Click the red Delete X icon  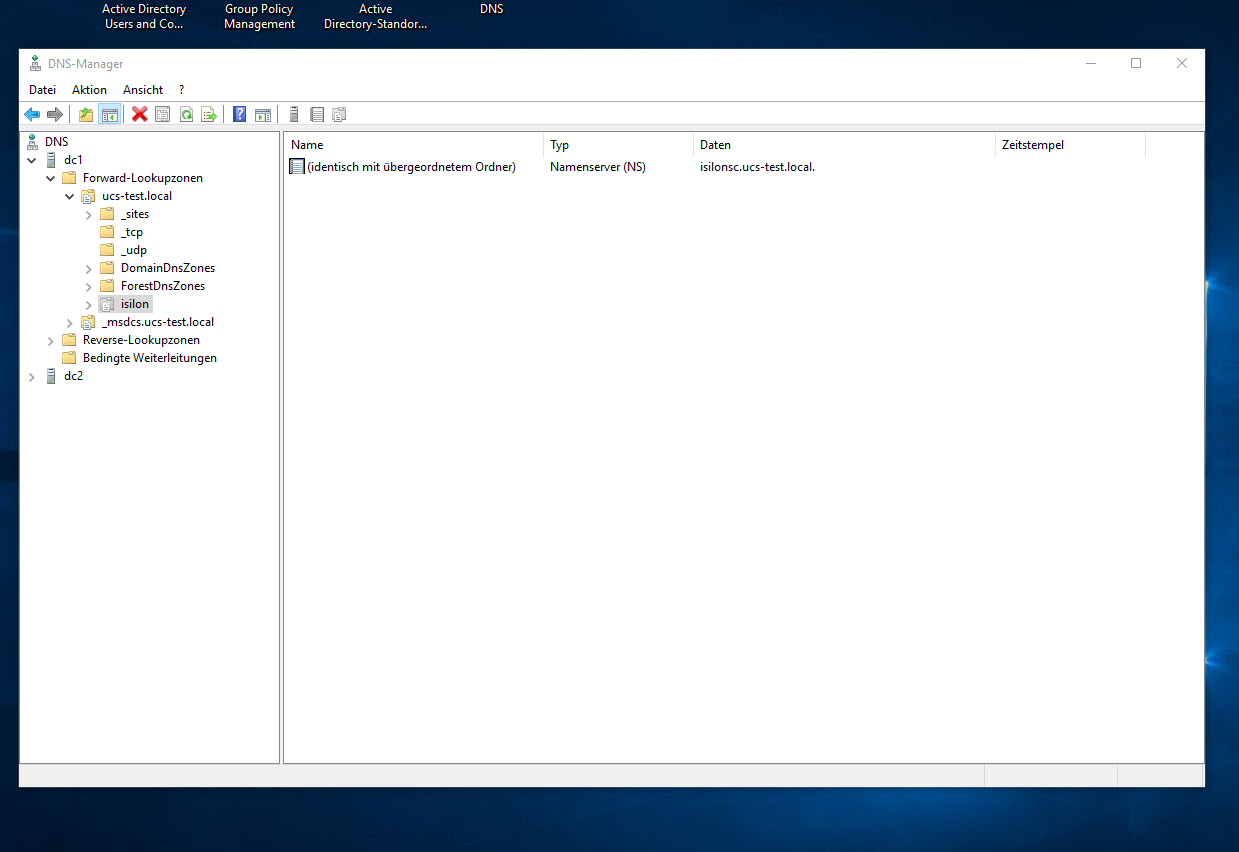pos(140,115)
